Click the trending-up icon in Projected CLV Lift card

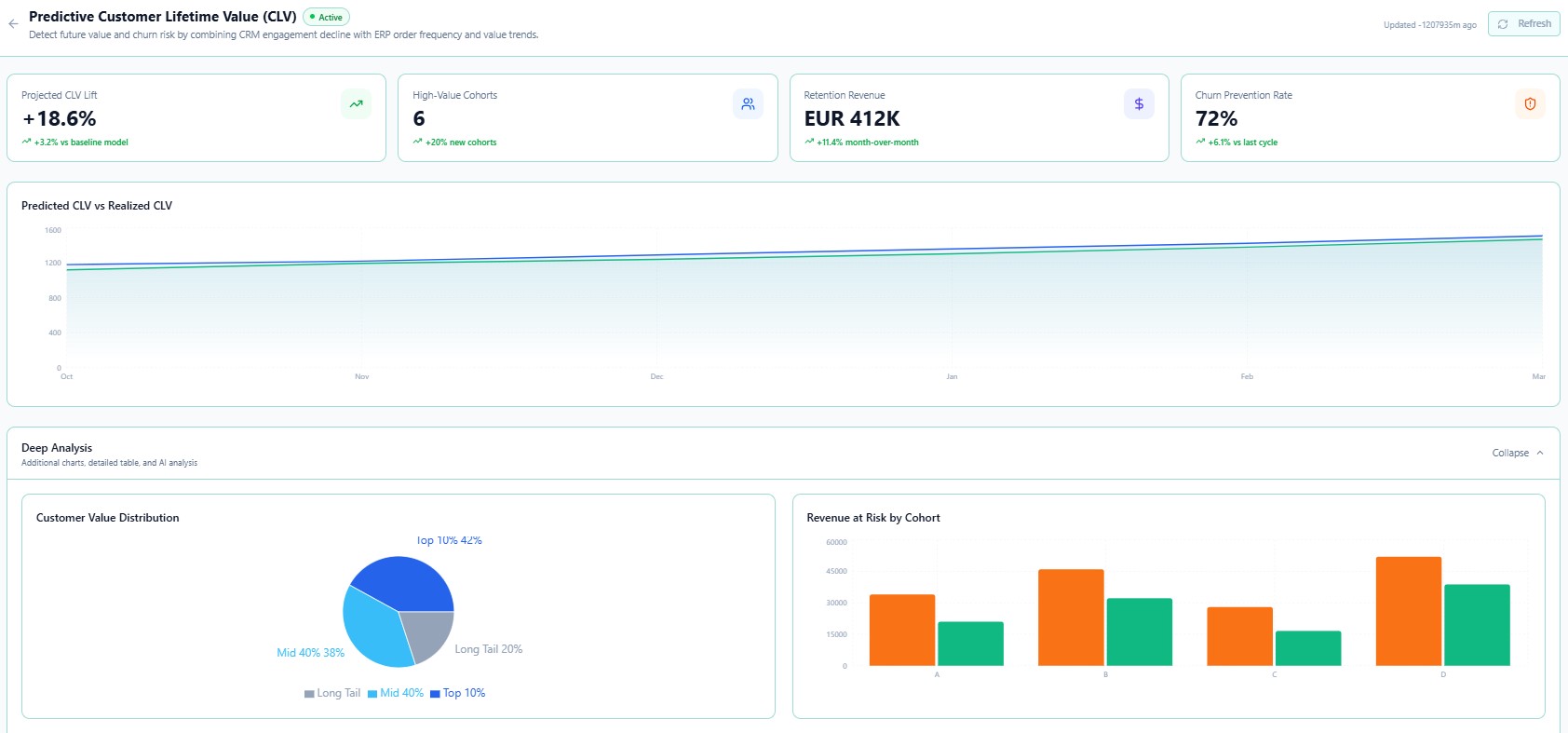[x=356, y=104]
